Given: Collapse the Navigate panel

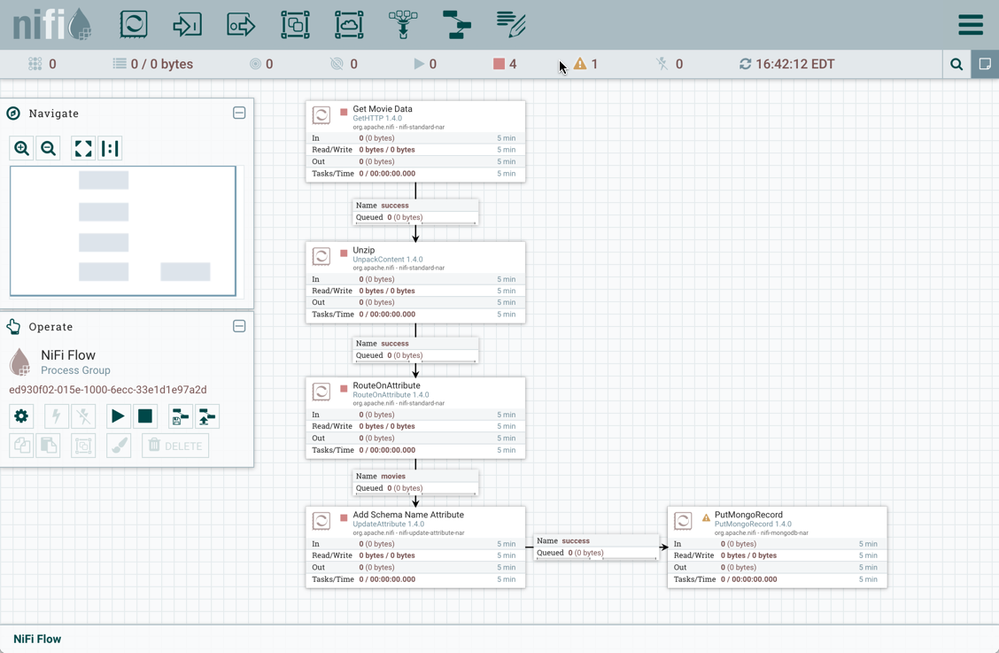Looking at the screenshot, I should point(239,113).
